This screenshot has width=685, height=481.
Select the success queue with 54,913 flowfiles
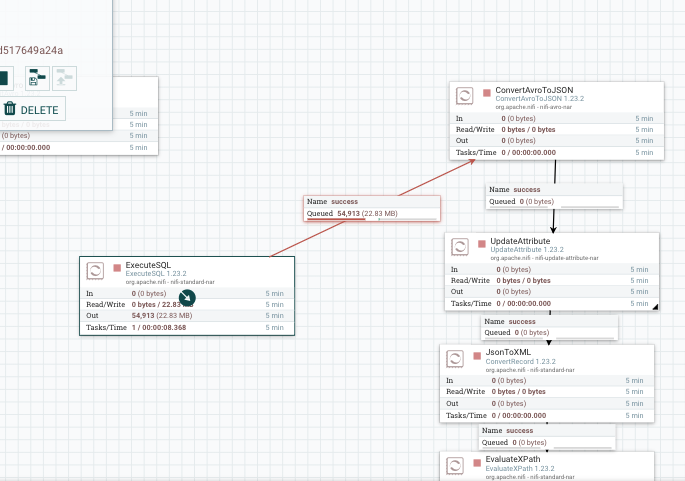[x=372, y=208]
